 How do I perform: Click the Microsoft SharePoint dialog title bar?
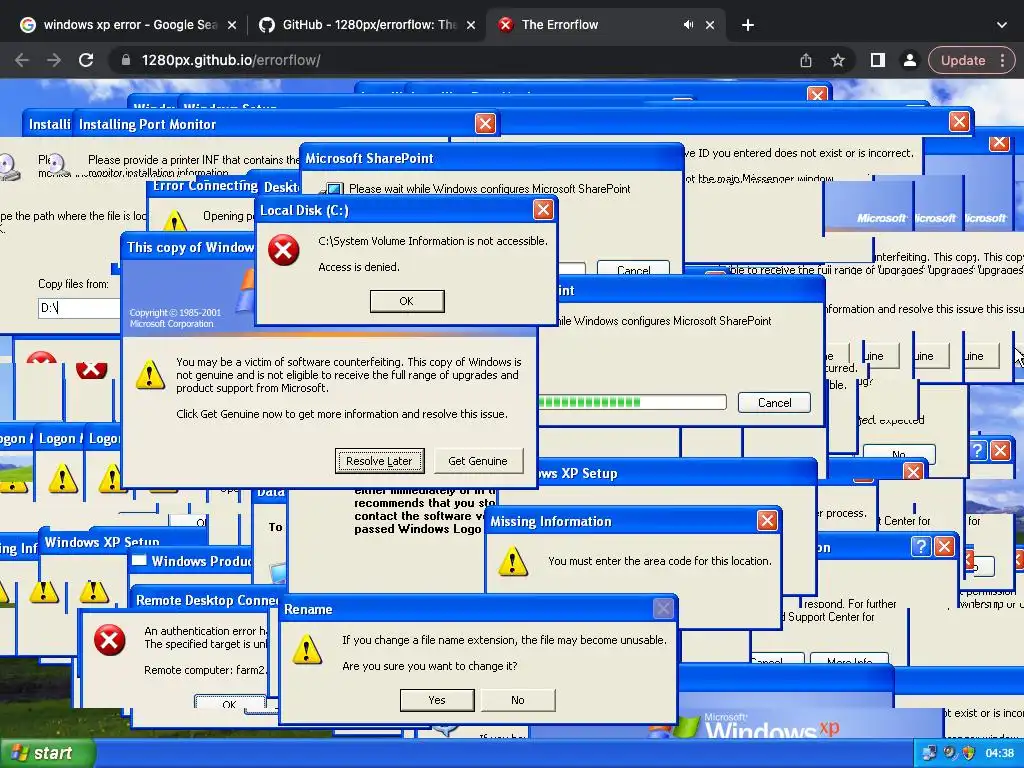click(x=491, y=158)
